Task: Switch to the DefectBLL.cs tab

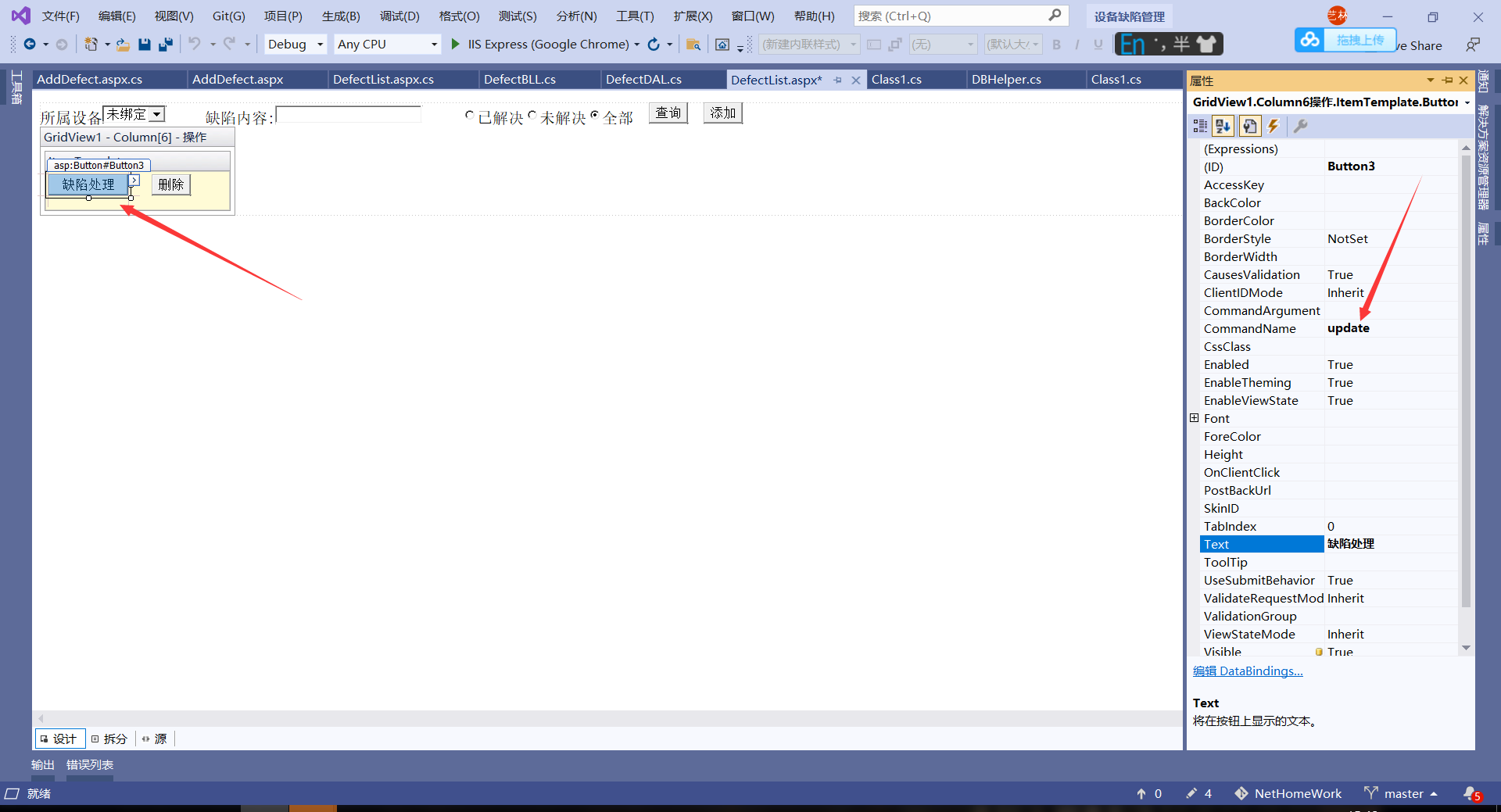Action: (520, 80)
